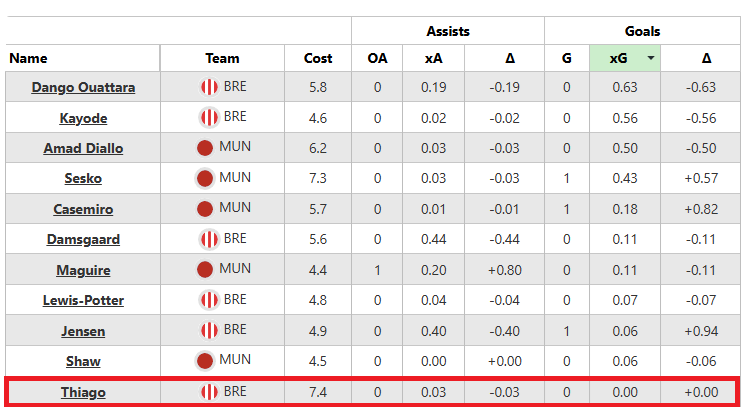Click the OA column header
The image size is (741, 407).
pos(378,58)
